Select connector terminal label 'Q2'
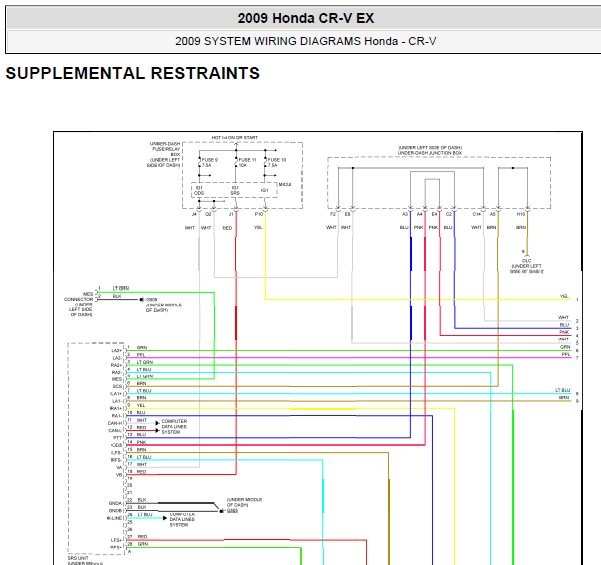 (x=208, y=214)
